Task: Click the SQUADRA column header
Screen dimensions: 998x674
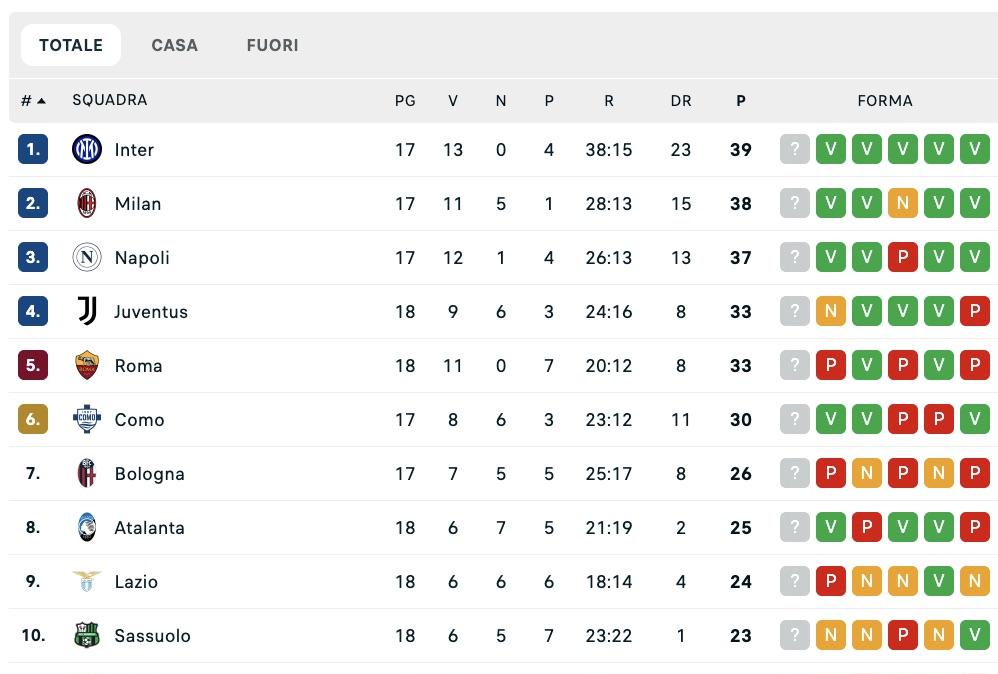Action: click(108, 100)
